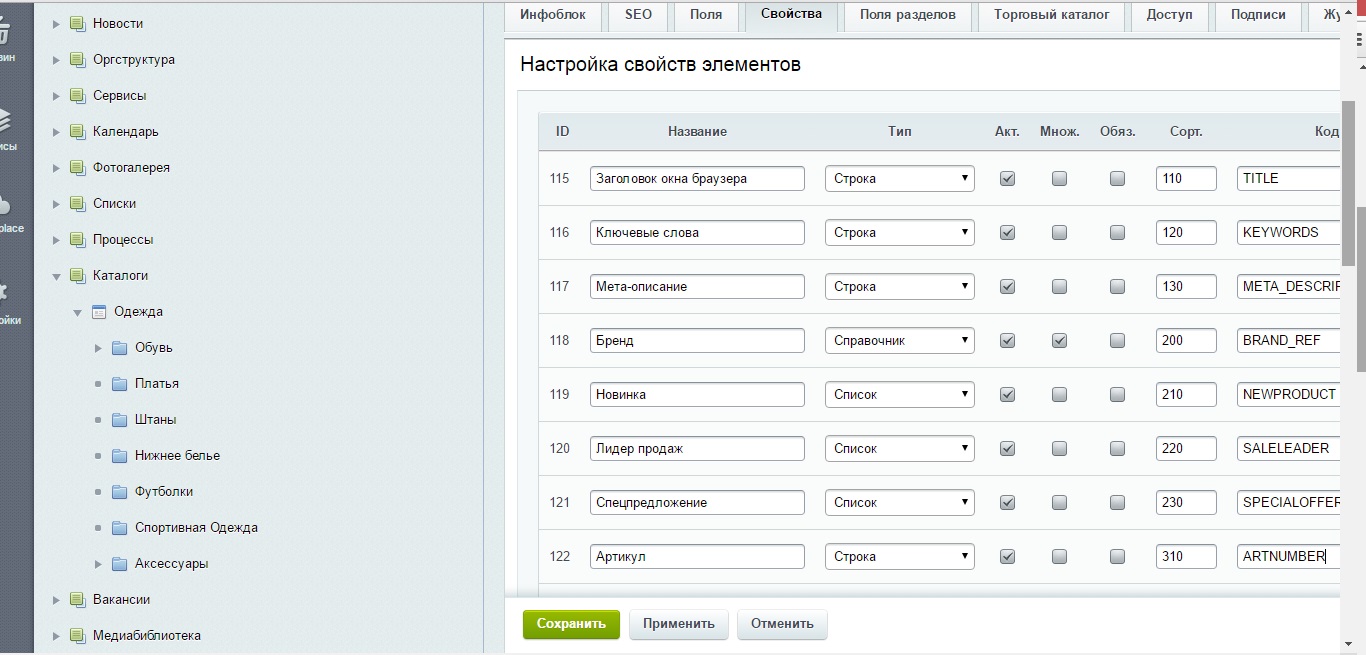Disable active checkbox for Артикул property
The width and height of the screenshot is (1366, 655).
click(x=1007, y=557)
